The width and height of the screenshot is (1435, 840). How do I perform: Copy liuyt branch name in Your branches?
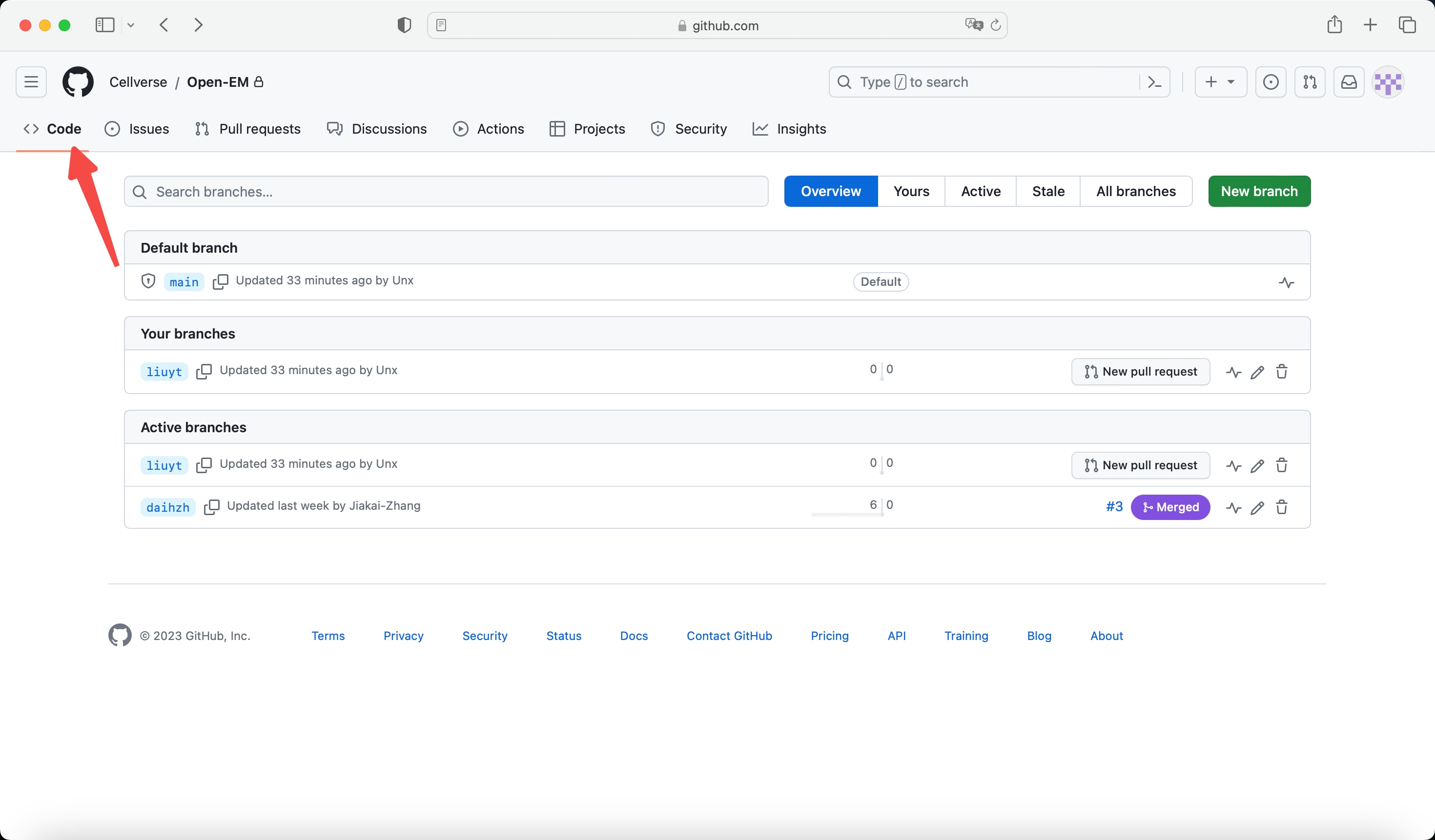pos(204,372)
